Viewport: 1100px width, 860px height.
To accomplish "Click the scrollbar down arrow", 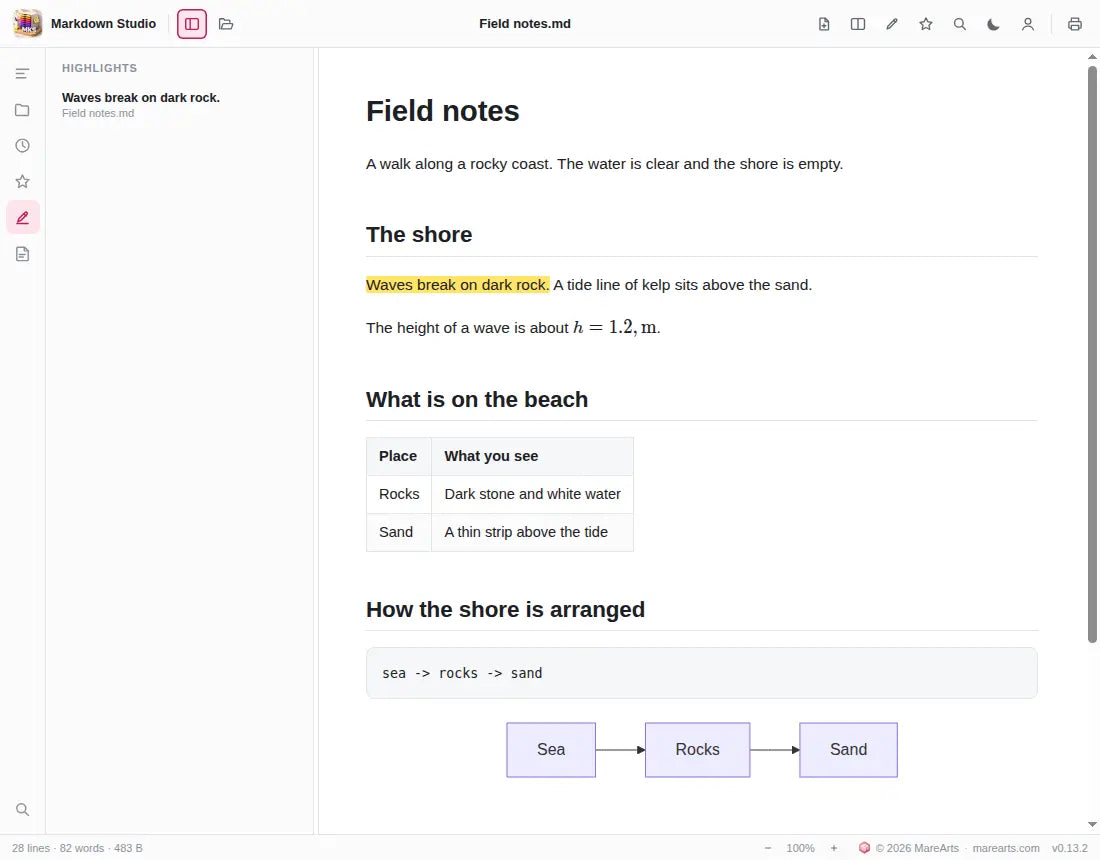I will (1092, 824).
